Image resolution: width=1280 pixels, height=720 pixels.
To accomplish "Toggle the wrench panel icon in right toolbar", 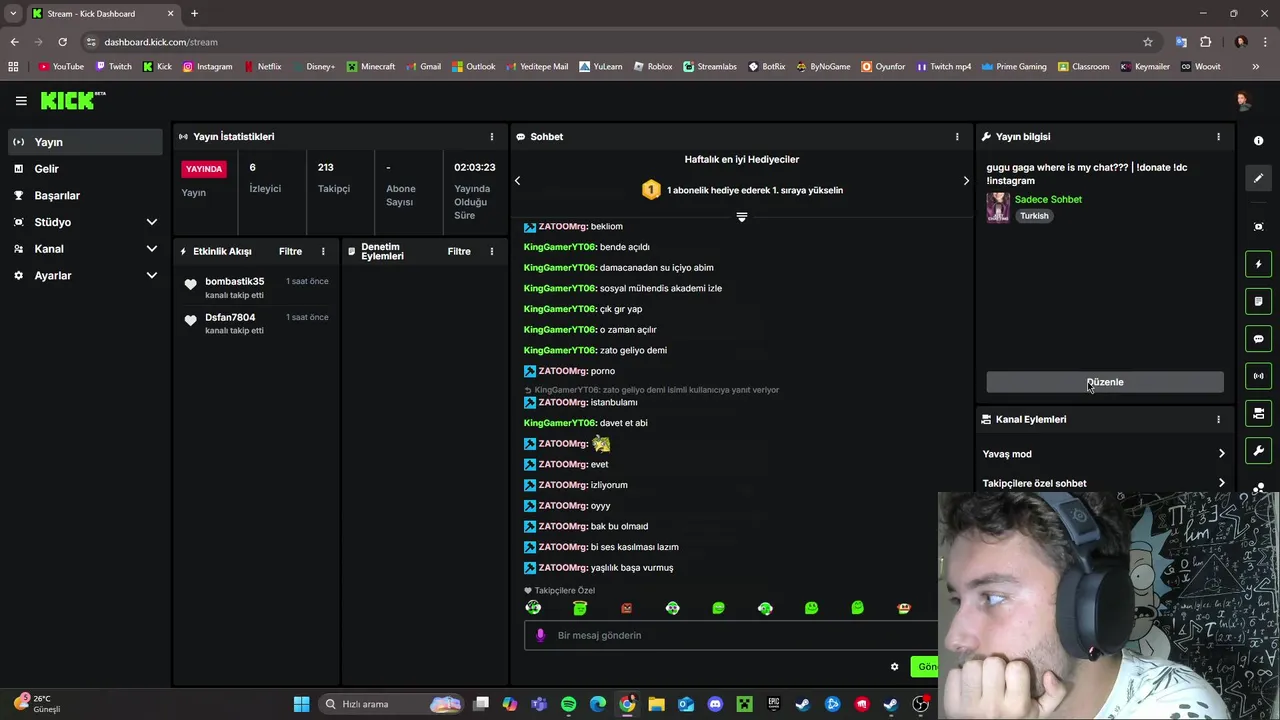I will [x=1258, y=450].
